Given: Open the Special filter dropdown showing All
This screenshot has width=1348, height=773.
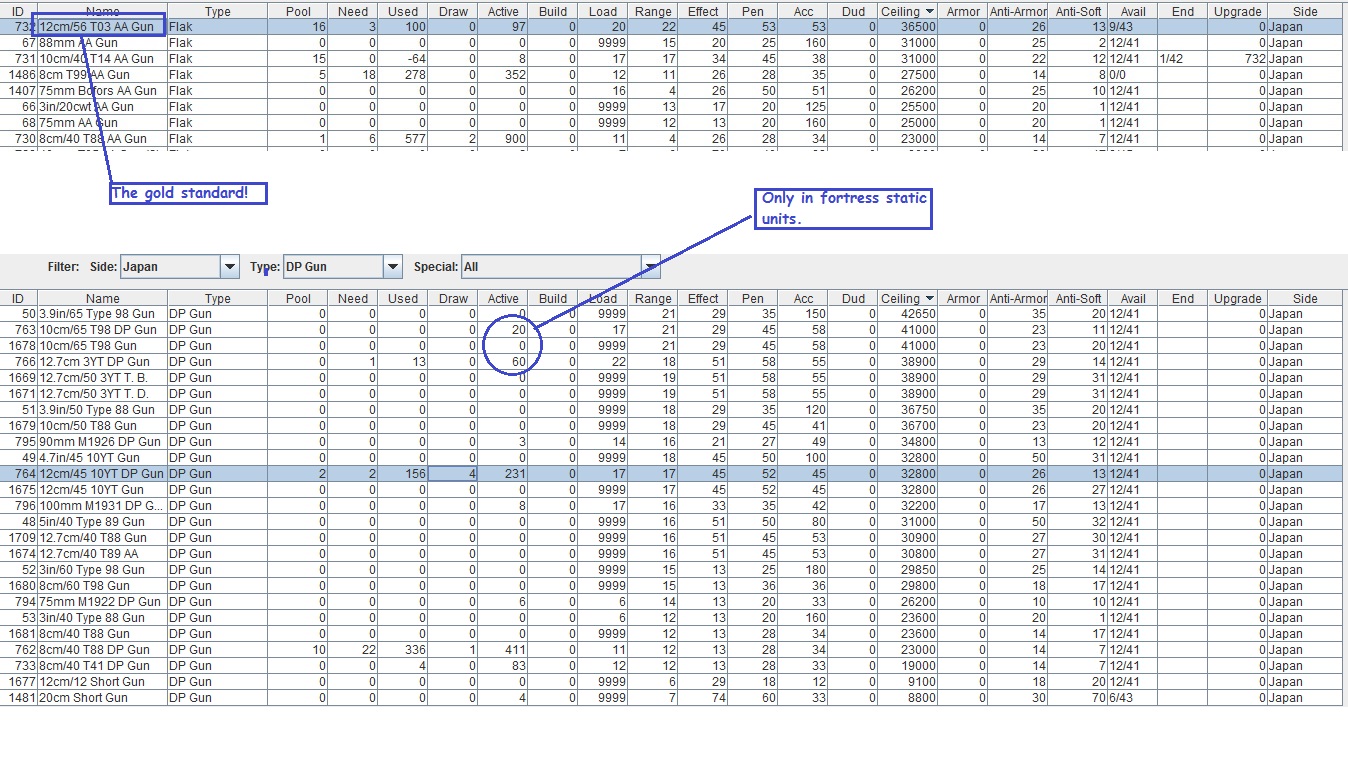Looking at the screenshot, I should point(560,267).
